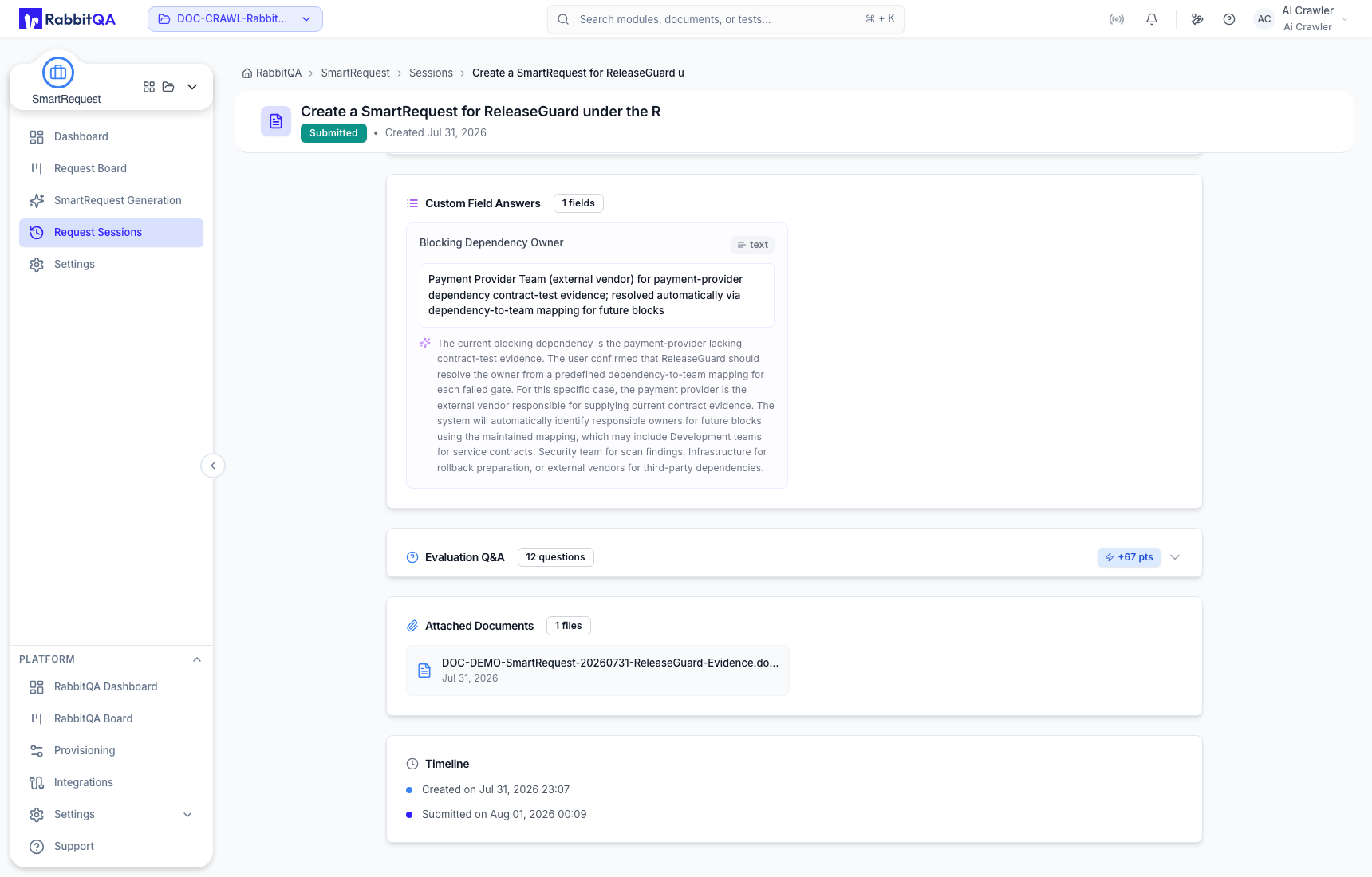Click the AI sparkle icon beside the explanation
This screenshot has height=877, width=1372.
click(x=425, y=343)
